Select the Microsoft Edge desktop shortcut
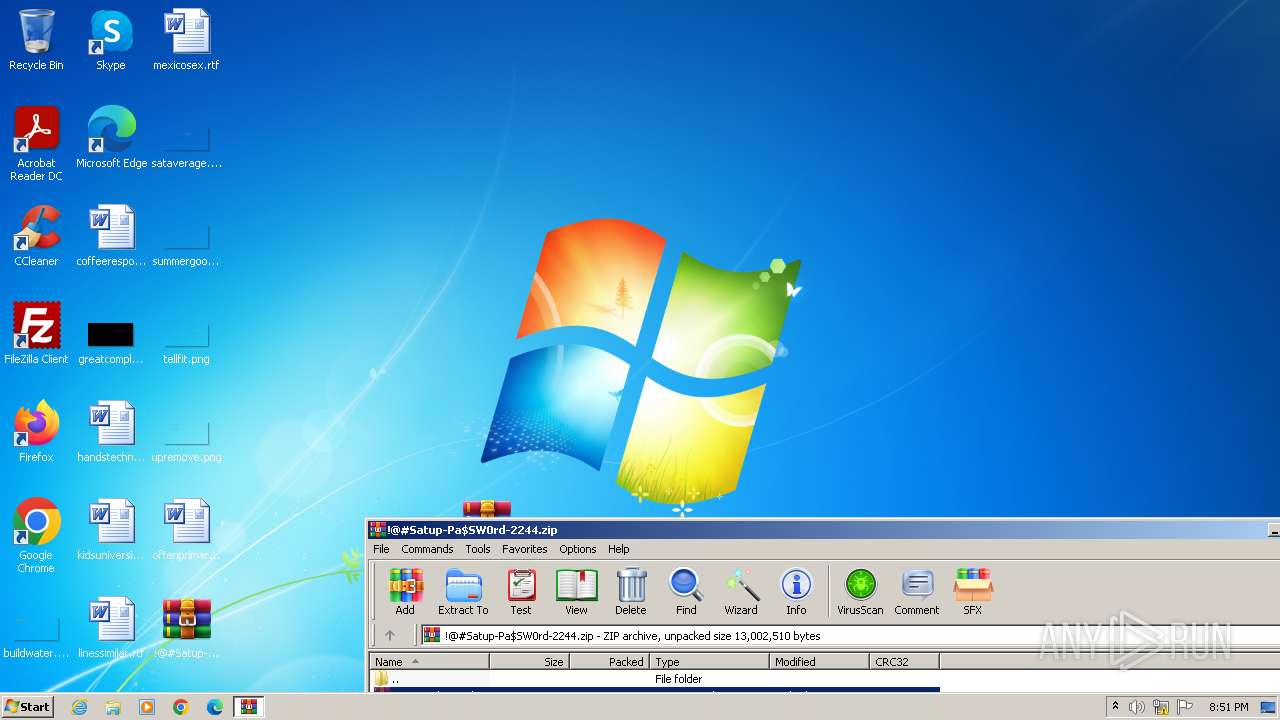 pyautogui.click(x=111, y=137)
